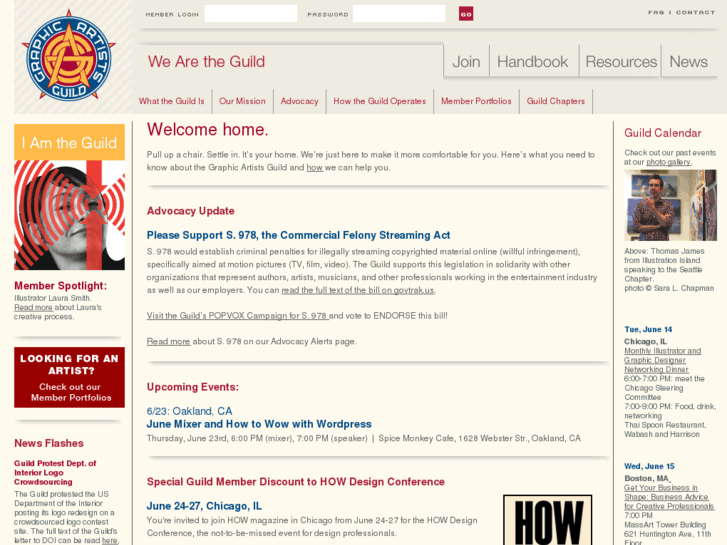Click the red GO login button
Viewport: 727px width, 545px height.
click(x=466, y=14)
